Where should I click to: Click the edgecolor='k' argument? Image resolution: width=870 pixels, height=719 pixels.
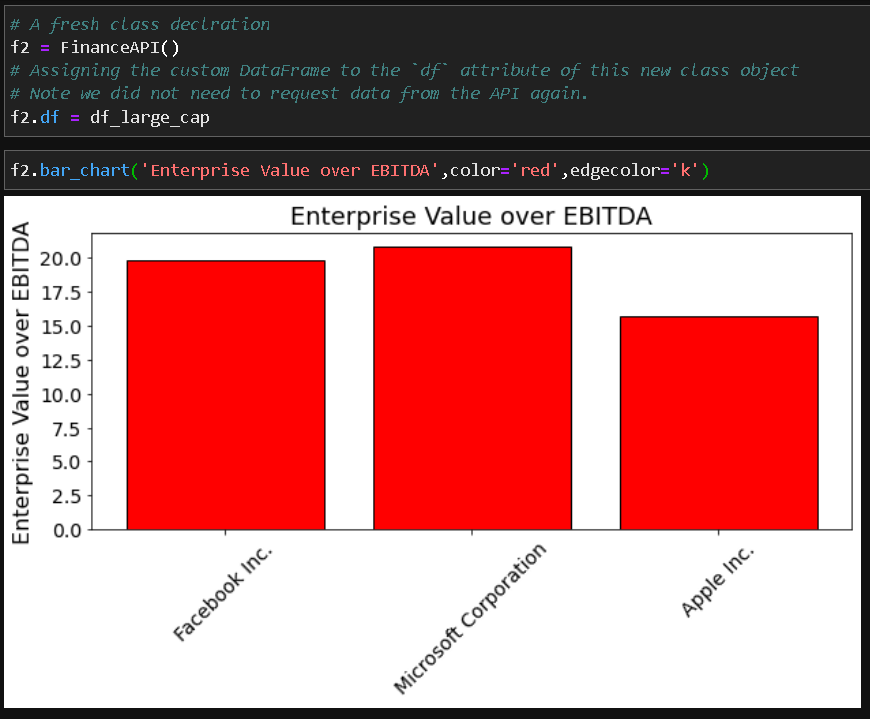(x=638, y=170)
